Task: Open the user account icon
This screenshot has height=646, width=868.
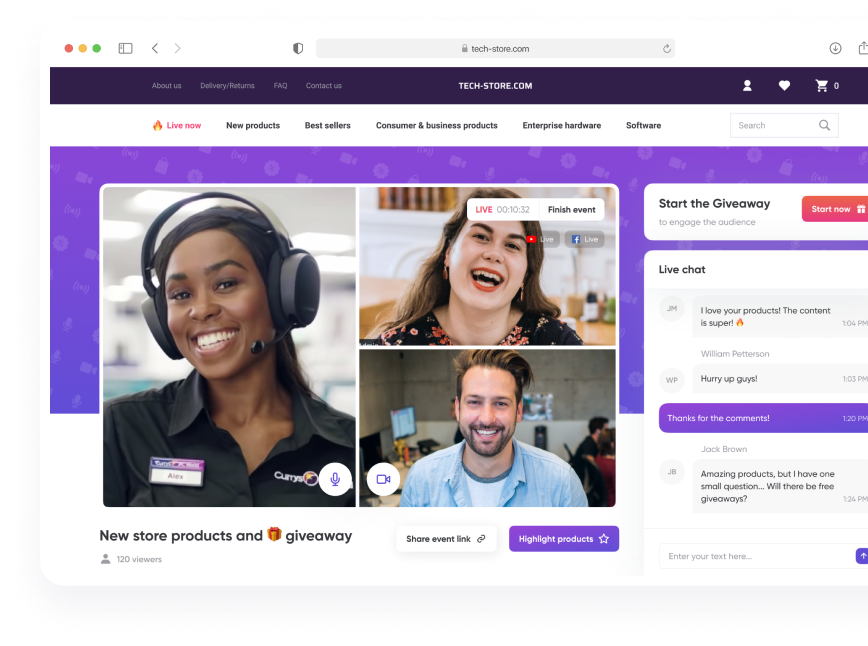Action: click(x=747, y=86)
